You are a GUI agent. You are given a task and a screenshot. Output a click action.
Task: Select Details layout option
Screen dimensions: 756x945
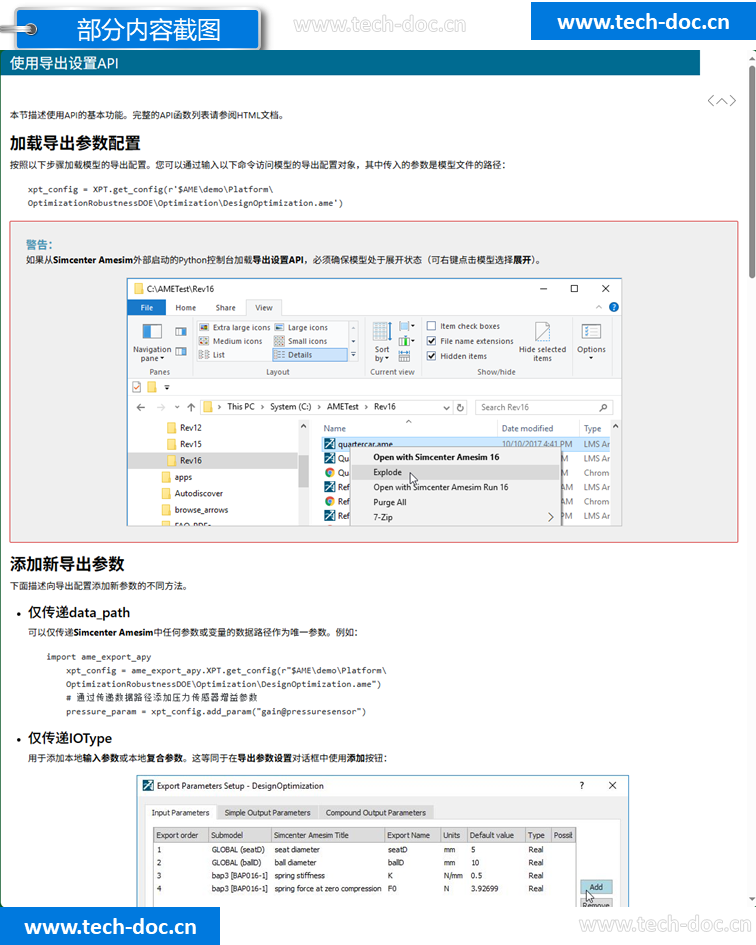click(310, 355)
